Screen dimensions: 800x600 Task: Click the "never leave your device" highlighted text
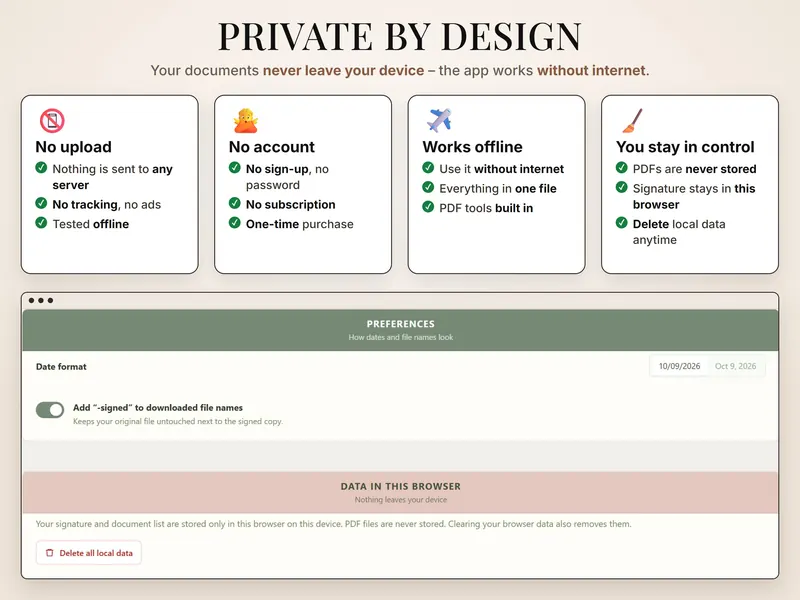point(343,70)
